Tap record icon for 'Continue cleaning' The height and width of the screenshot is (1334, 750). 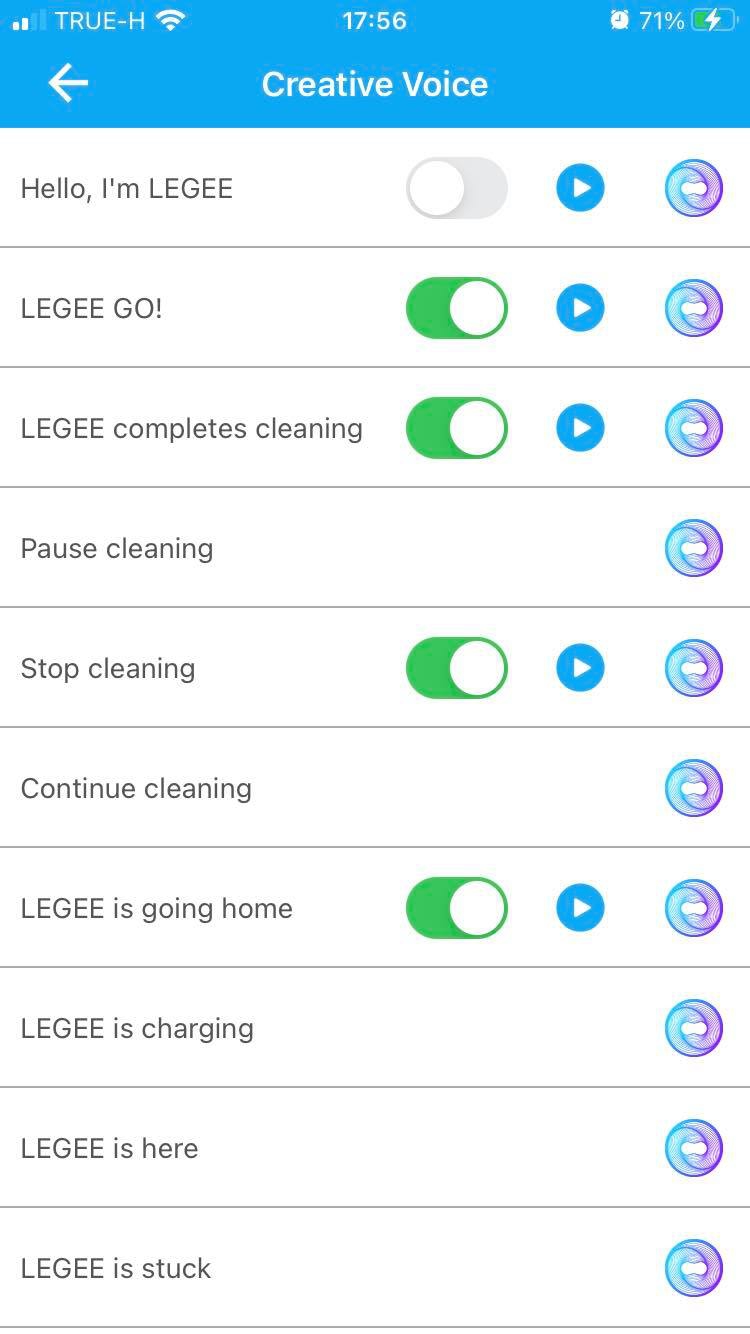point(693,788)
